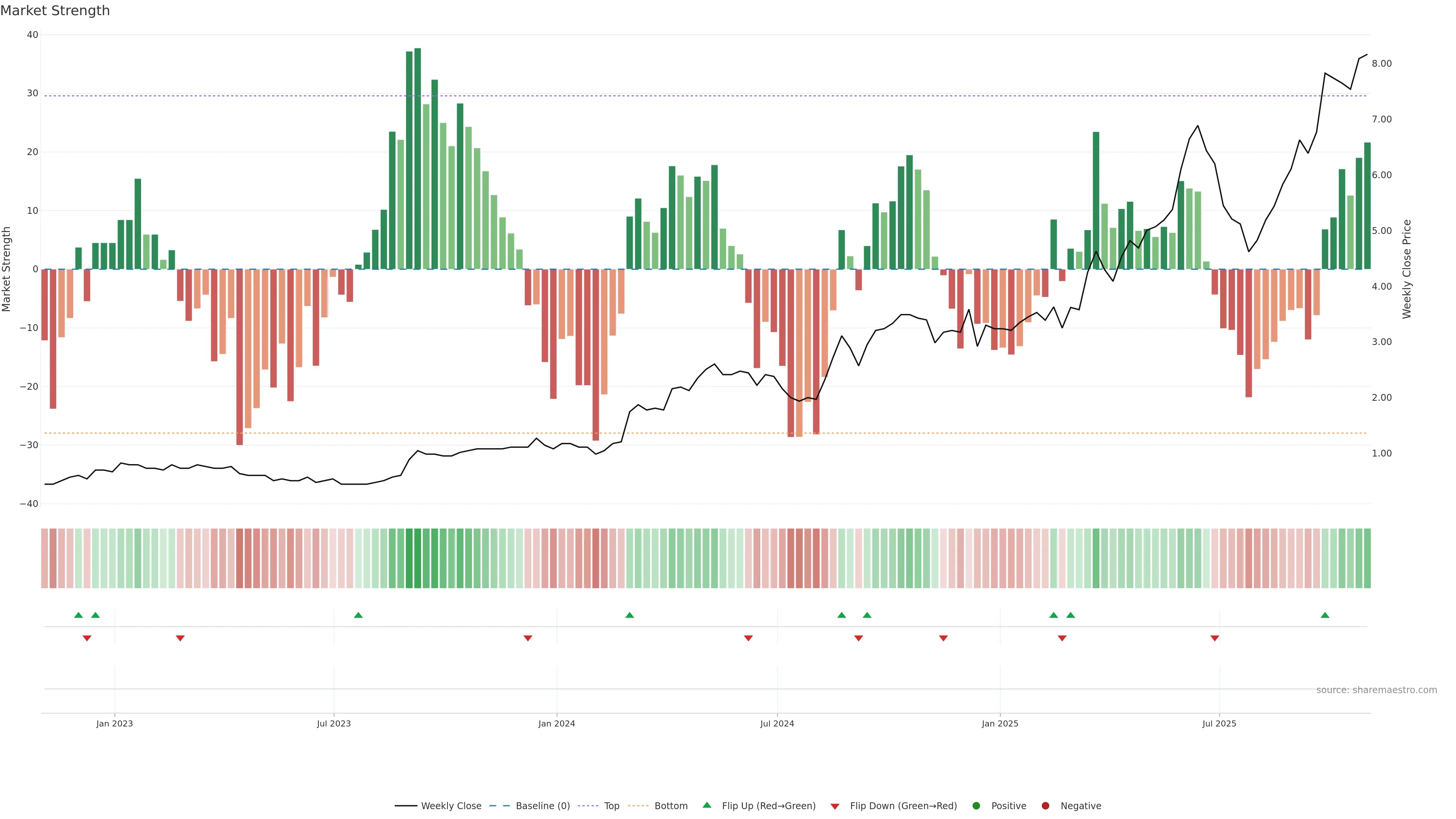Click the red flip-down marker just before Jan 2024
The width and height of the screenshot is (1456, 819).
coord(528,638)
